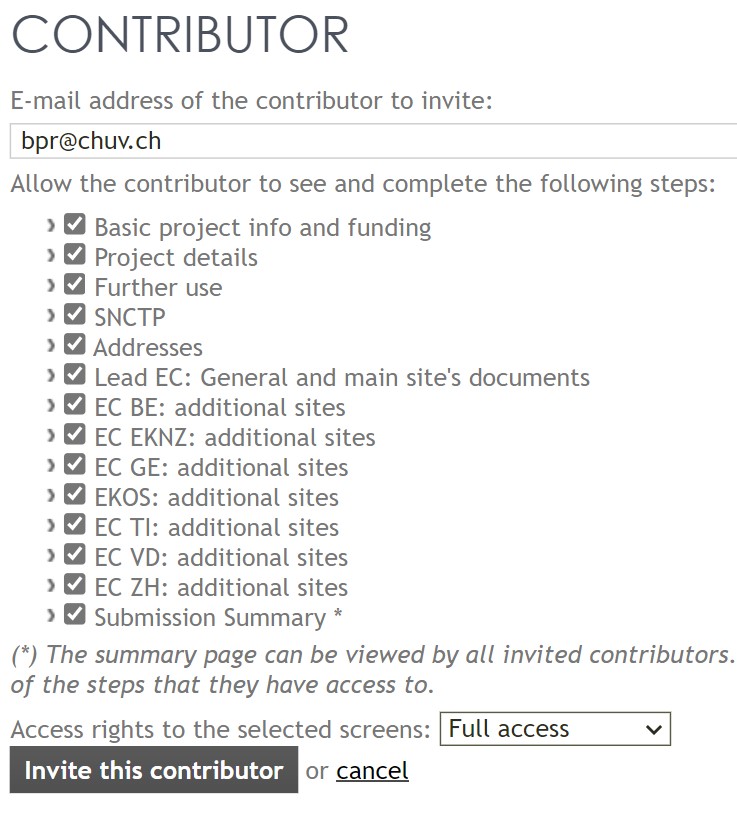This screenshot has width=737, height=813.
Task: Click the cancel link
Action: (372, 771)
